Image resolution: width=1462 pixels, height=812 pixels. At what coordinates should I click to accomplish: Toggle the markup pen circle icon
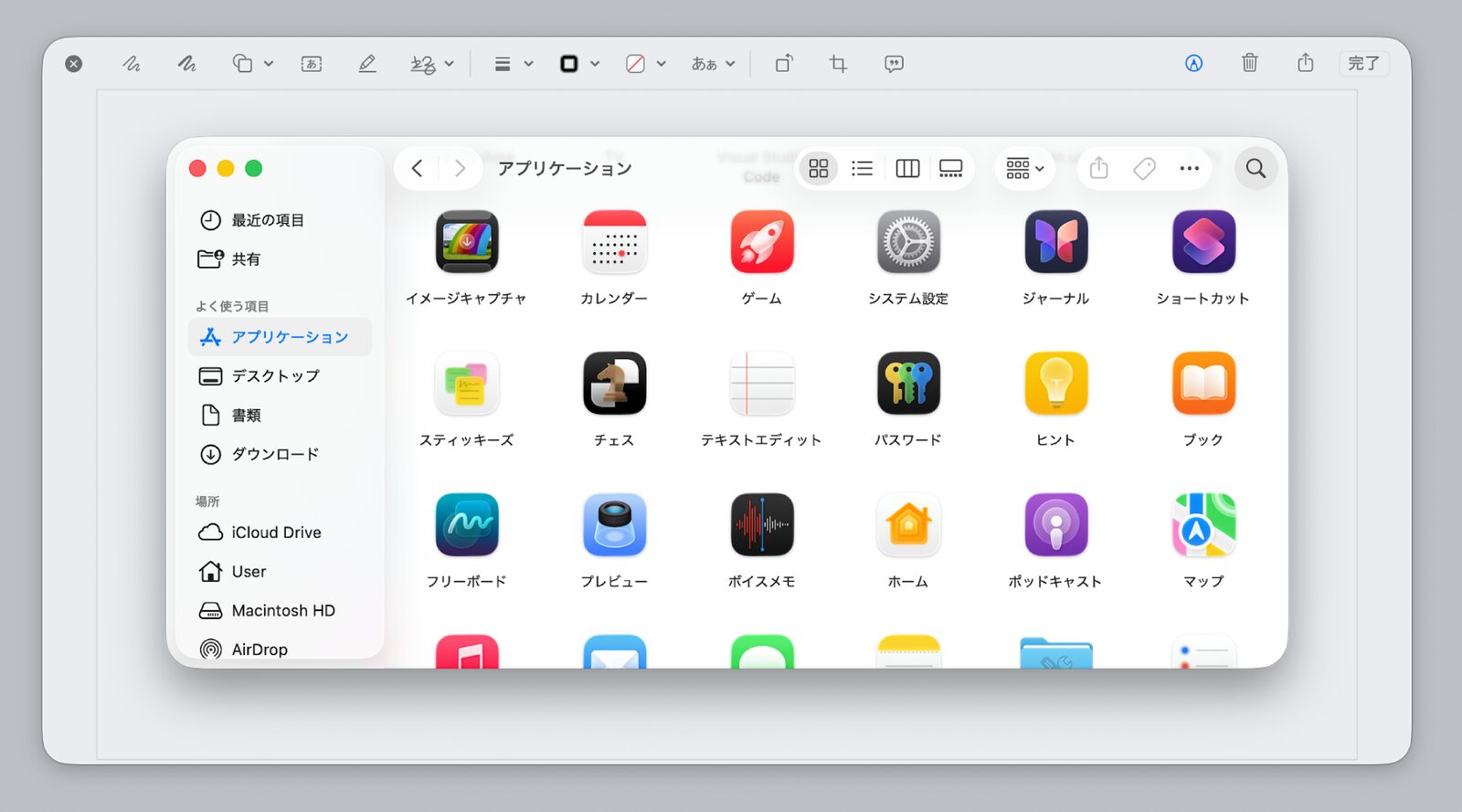1193,63
